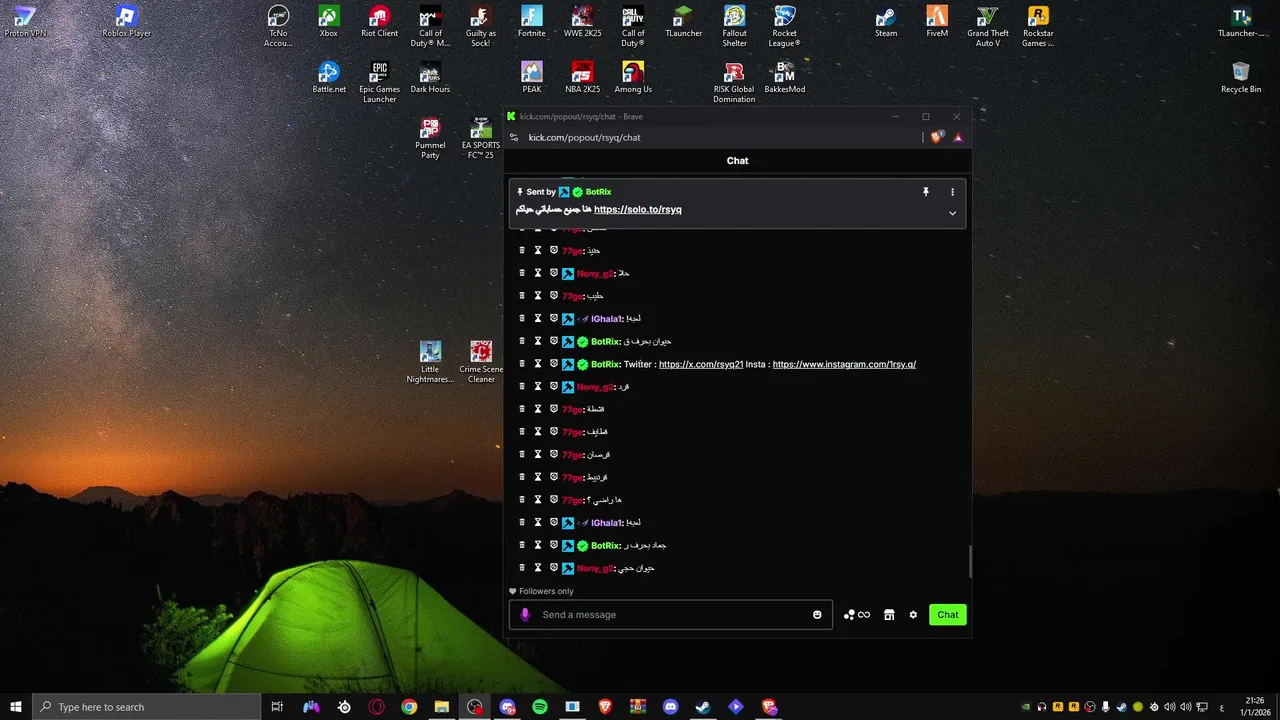The width and height of the screenshot is (1280, 720).
Task: Click the taskbar search box
Action: [147, 707]
